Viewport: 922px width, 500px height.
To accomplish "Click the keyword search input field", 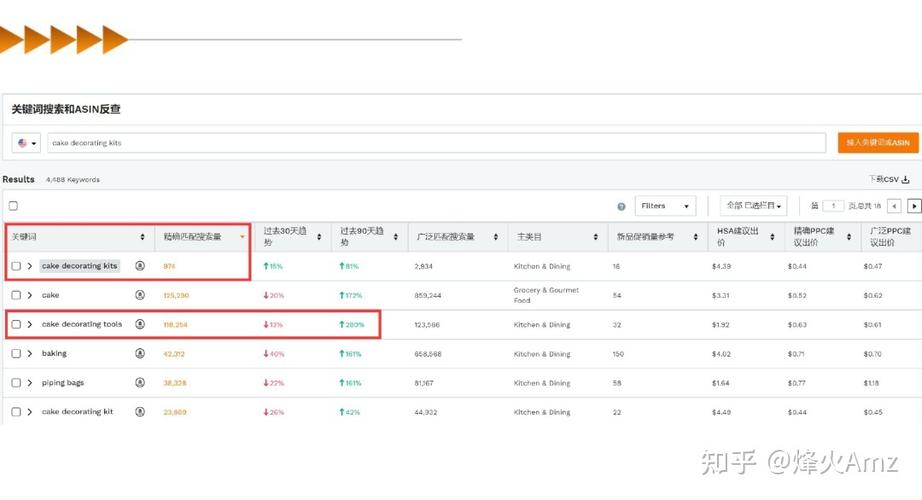I will 435,143.
